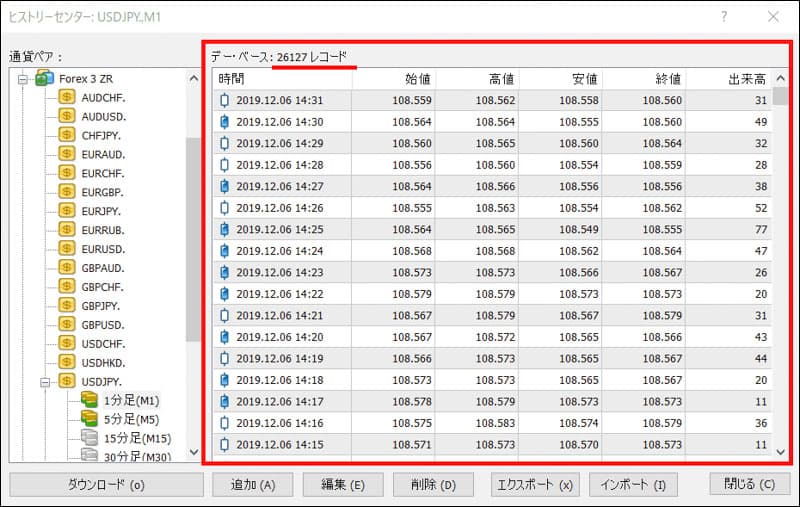Click the 15分足(M15) gray database icon
Image resolution: width=800 pixels, height=507 pixels.
91,438
